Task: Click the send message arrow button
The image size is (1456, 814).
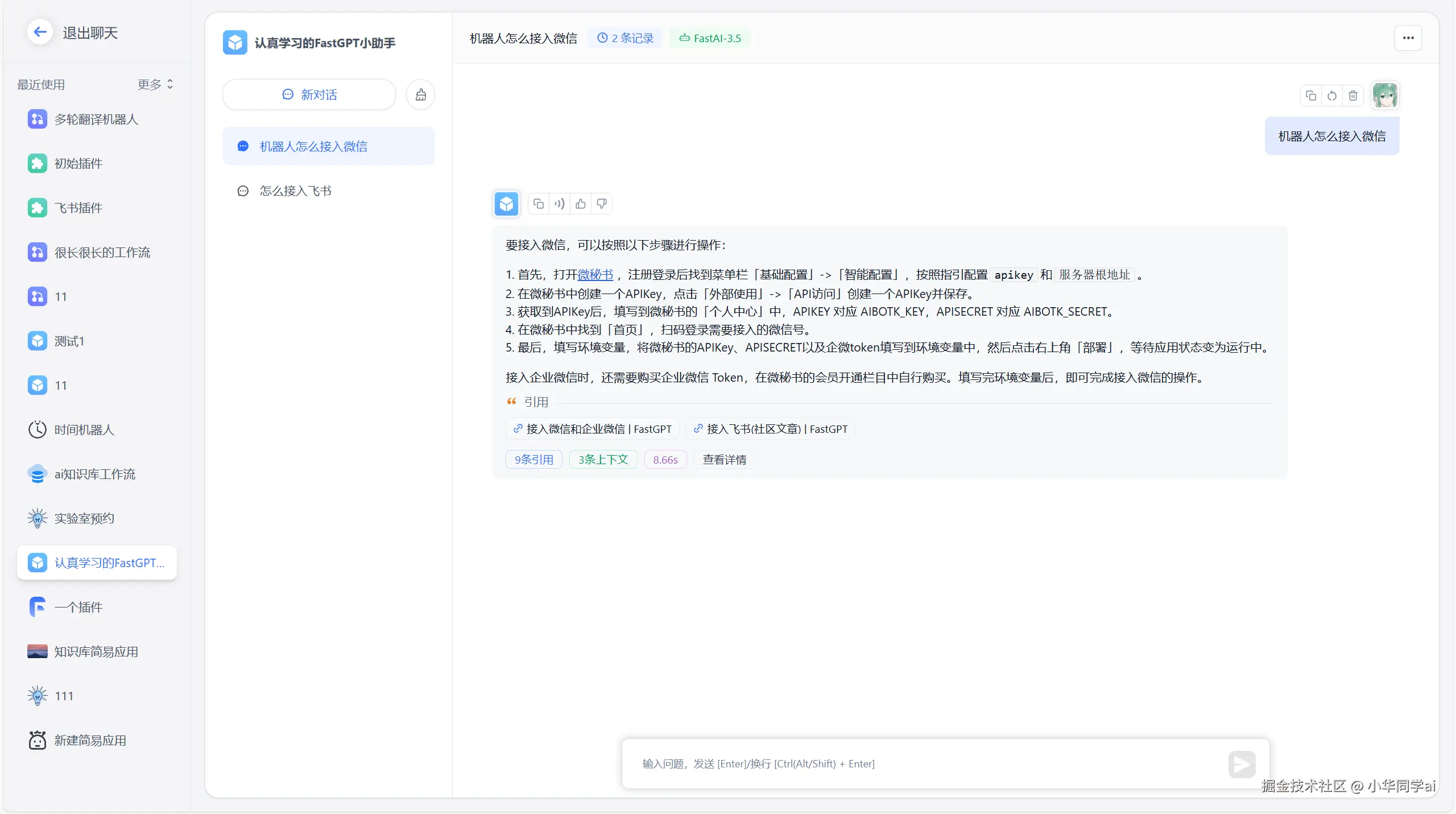Action: click(x=1241, y=764)
